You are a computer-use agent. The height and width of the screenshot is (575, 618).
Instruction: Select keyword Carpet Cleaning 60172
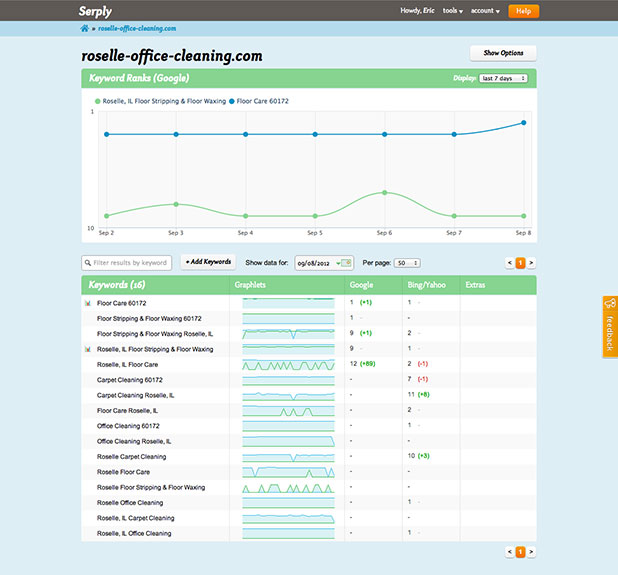point(130,380)
